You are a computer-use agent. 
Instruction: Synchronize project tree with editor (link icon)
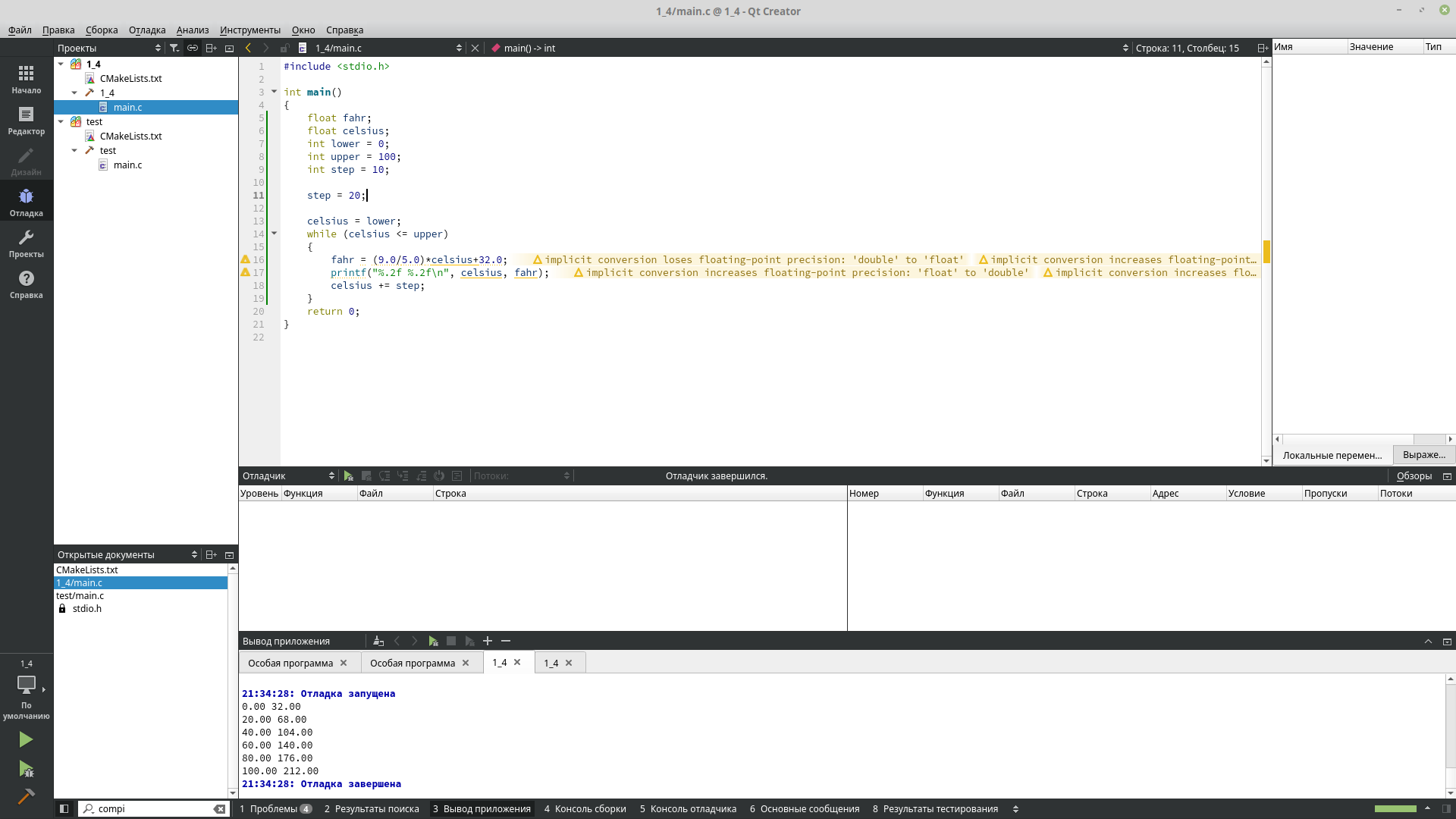click(x=193, y=48)
